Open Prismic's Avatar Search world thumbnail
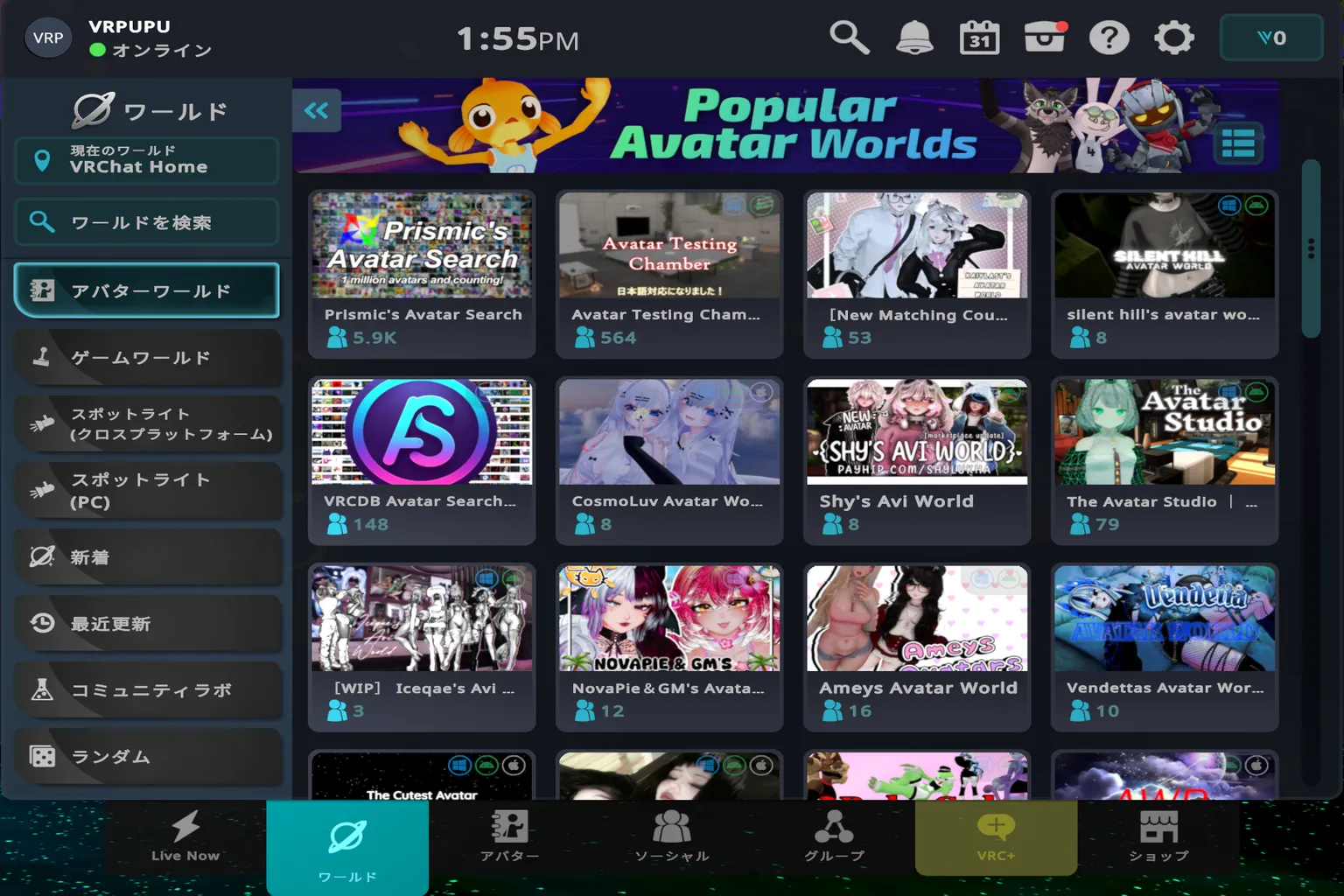 tap(422, 245)
